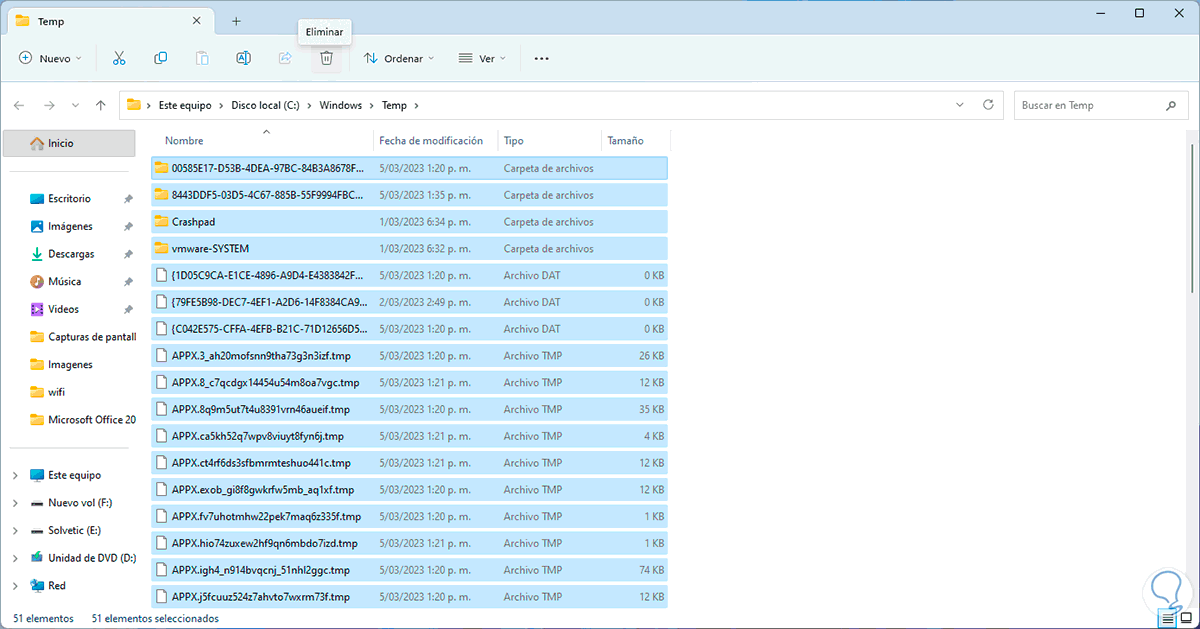
Task: Open a new tab with plus button
Action: [x=236, y=20]
